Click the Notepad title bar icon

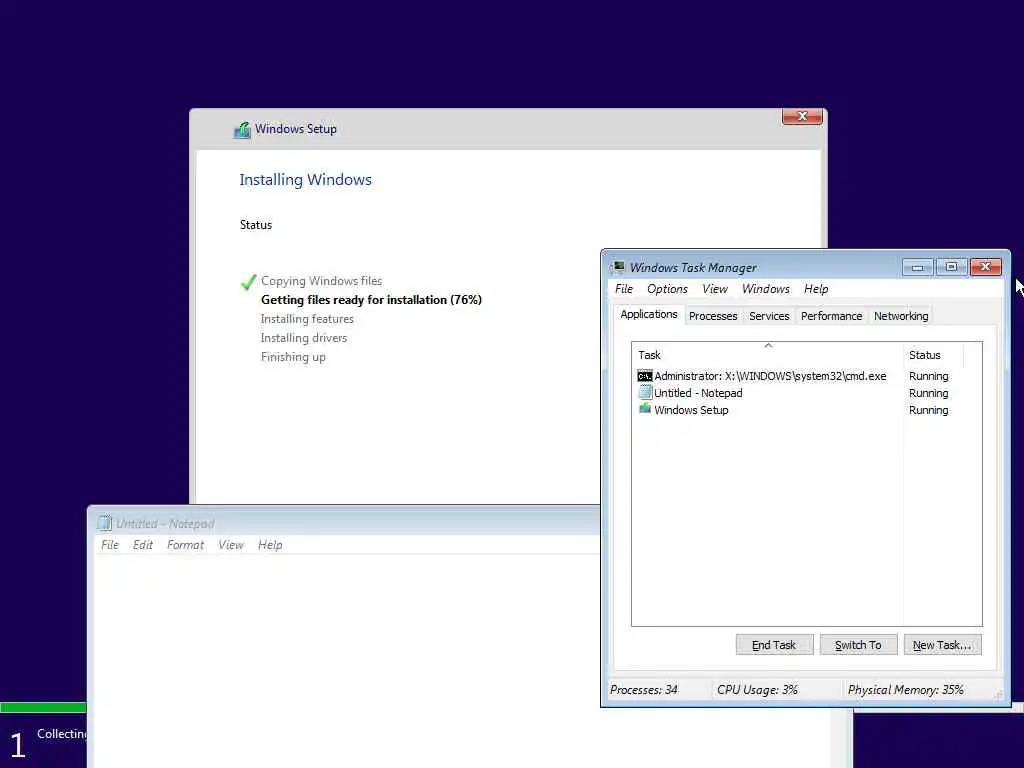[104, 523]
